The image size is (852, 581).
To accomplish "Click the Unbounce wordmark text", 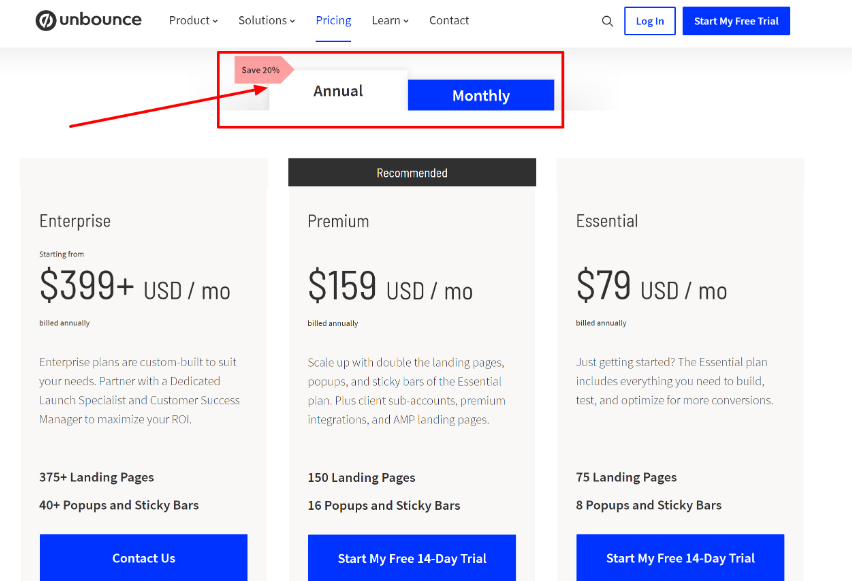I will tap(100, 20).
